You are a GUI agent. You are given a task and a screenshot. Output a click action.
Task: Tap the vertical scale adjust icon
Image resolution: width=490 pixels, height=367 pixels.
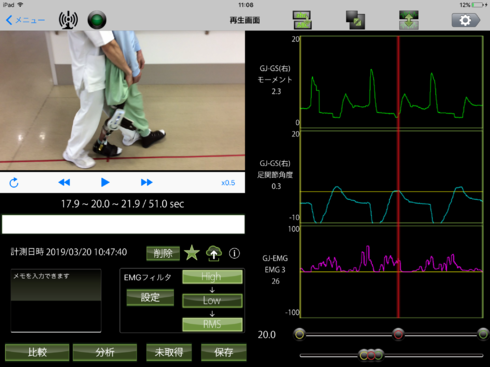[409, 20]
